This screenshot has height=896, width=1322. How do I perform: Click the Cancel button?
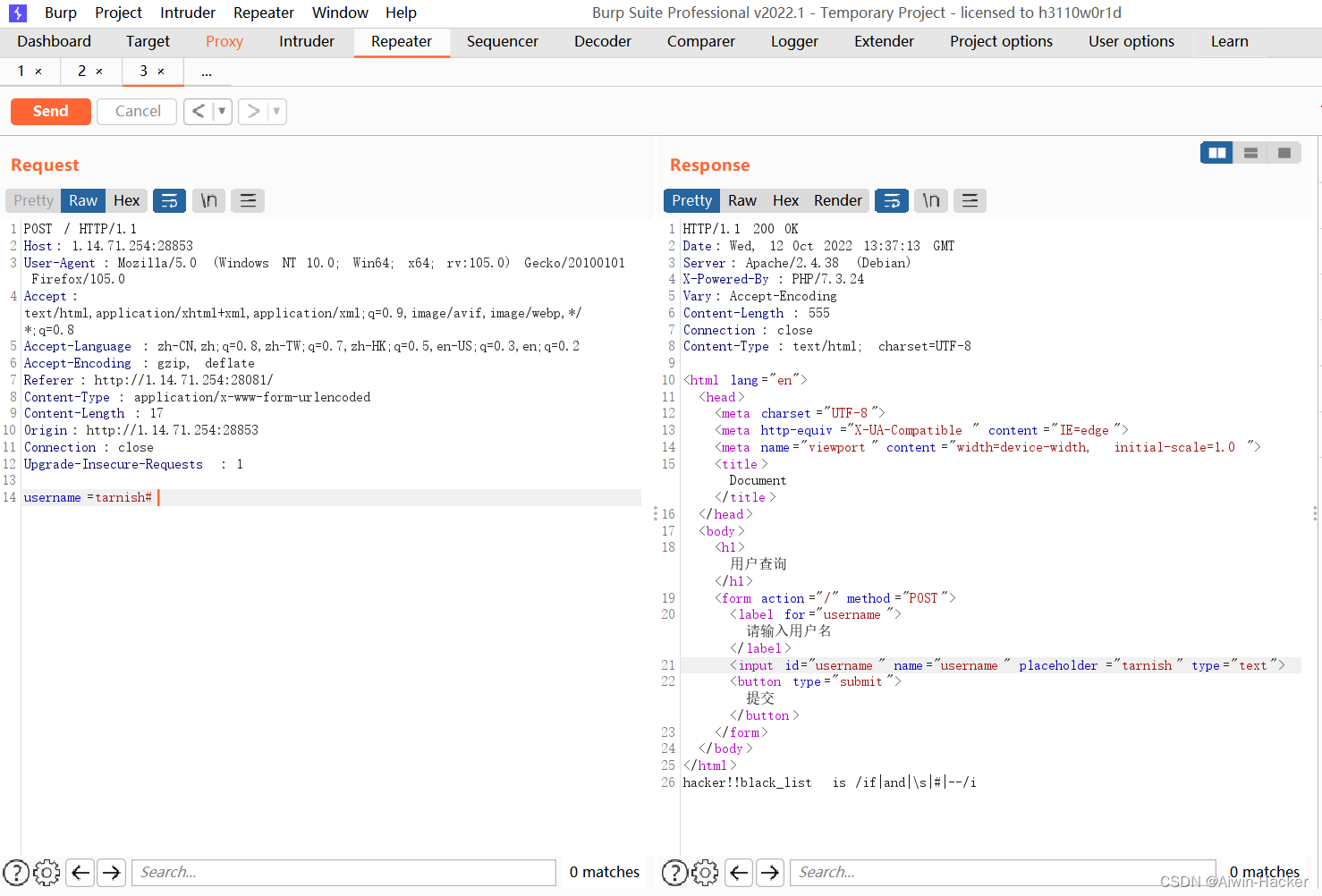(138, 111)
